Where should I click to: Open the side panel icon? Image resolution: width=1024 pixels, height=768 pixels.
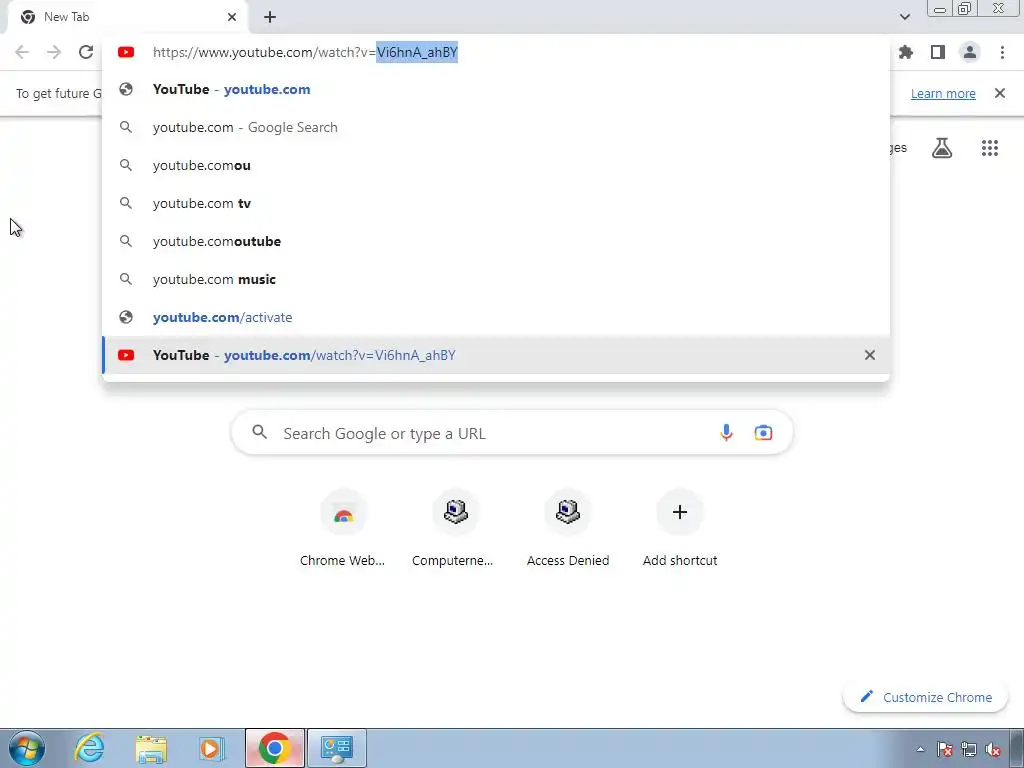(938, 52)
